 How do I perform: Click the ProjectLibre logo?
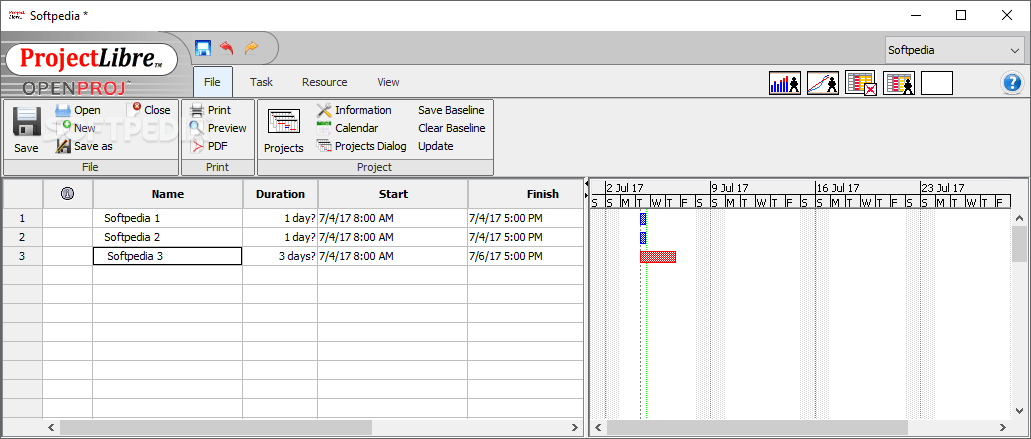click(91, 59)
